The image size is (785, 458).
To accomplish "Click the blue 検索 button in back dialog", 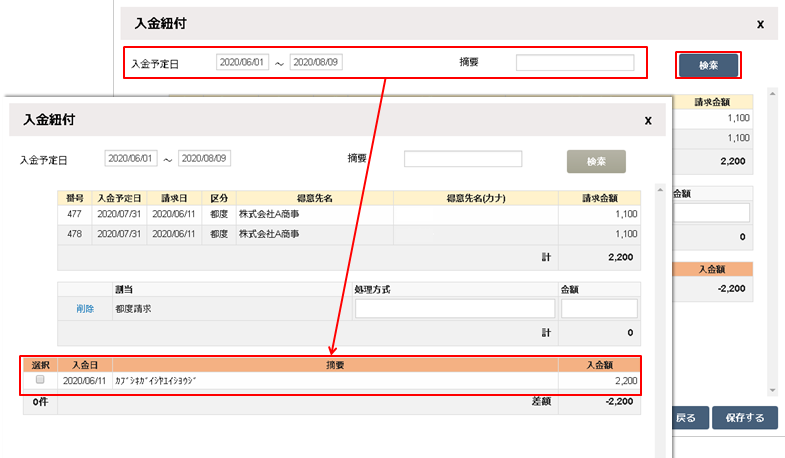I will point(708,65).
